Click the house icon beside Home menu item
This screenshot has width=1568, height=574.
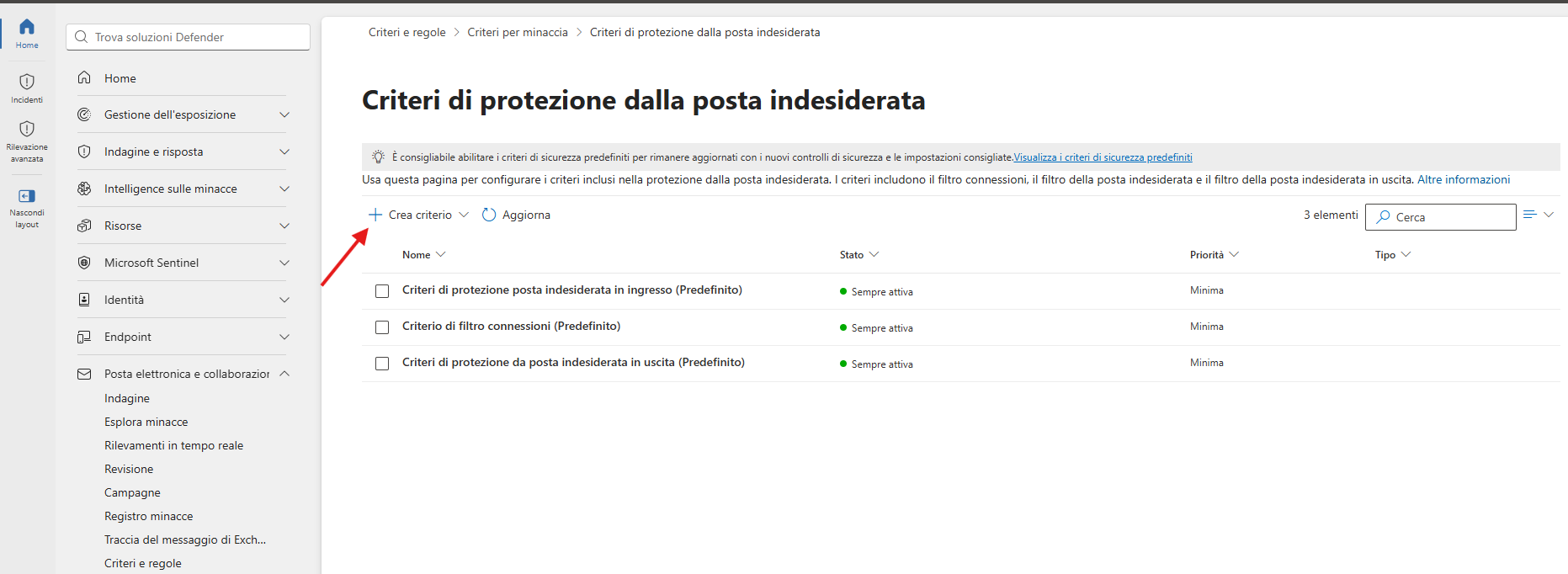(84, 77)
